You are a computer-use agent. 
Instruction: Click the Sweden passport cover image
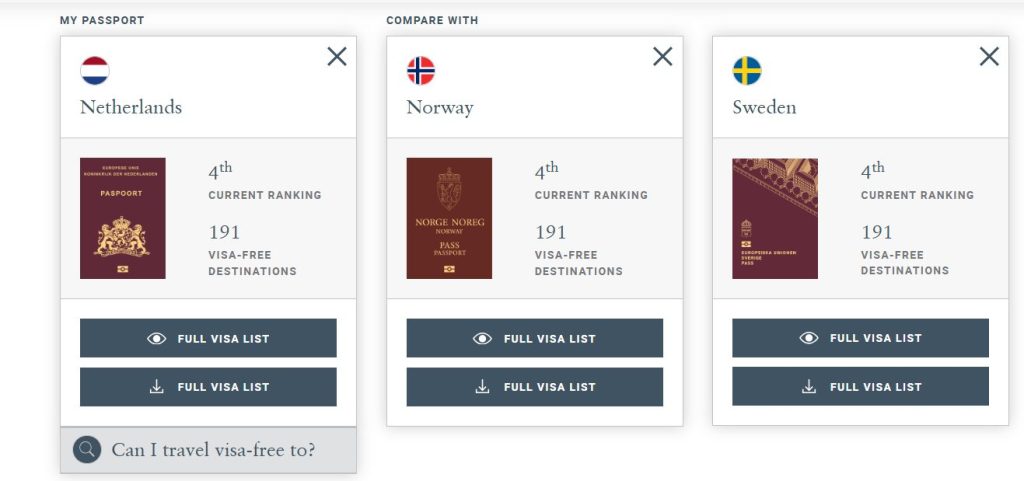coord(775,218)
